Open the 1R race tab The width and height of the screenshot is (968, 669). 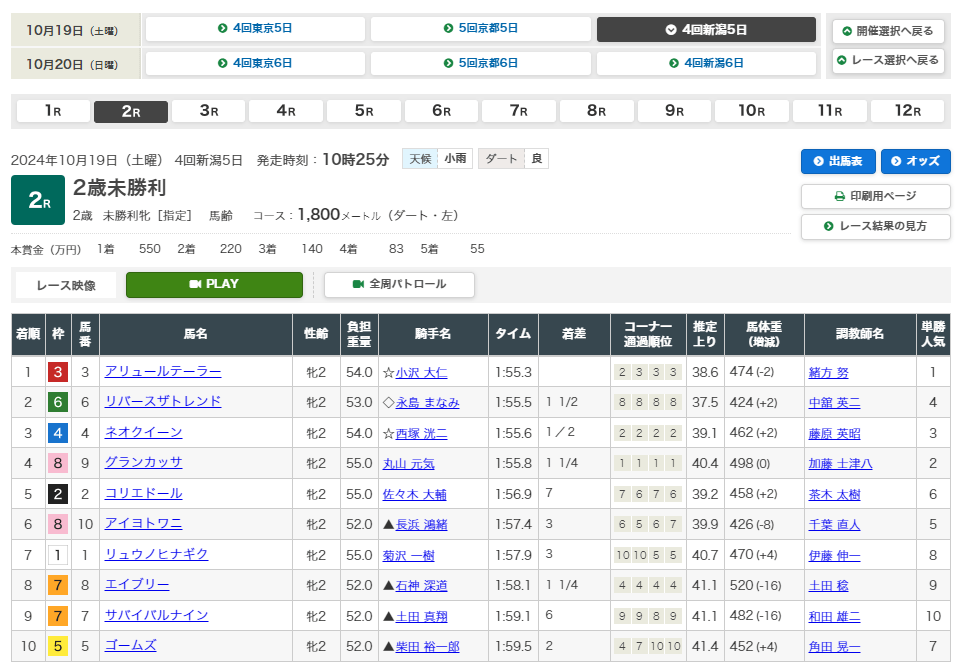(52, 111)
